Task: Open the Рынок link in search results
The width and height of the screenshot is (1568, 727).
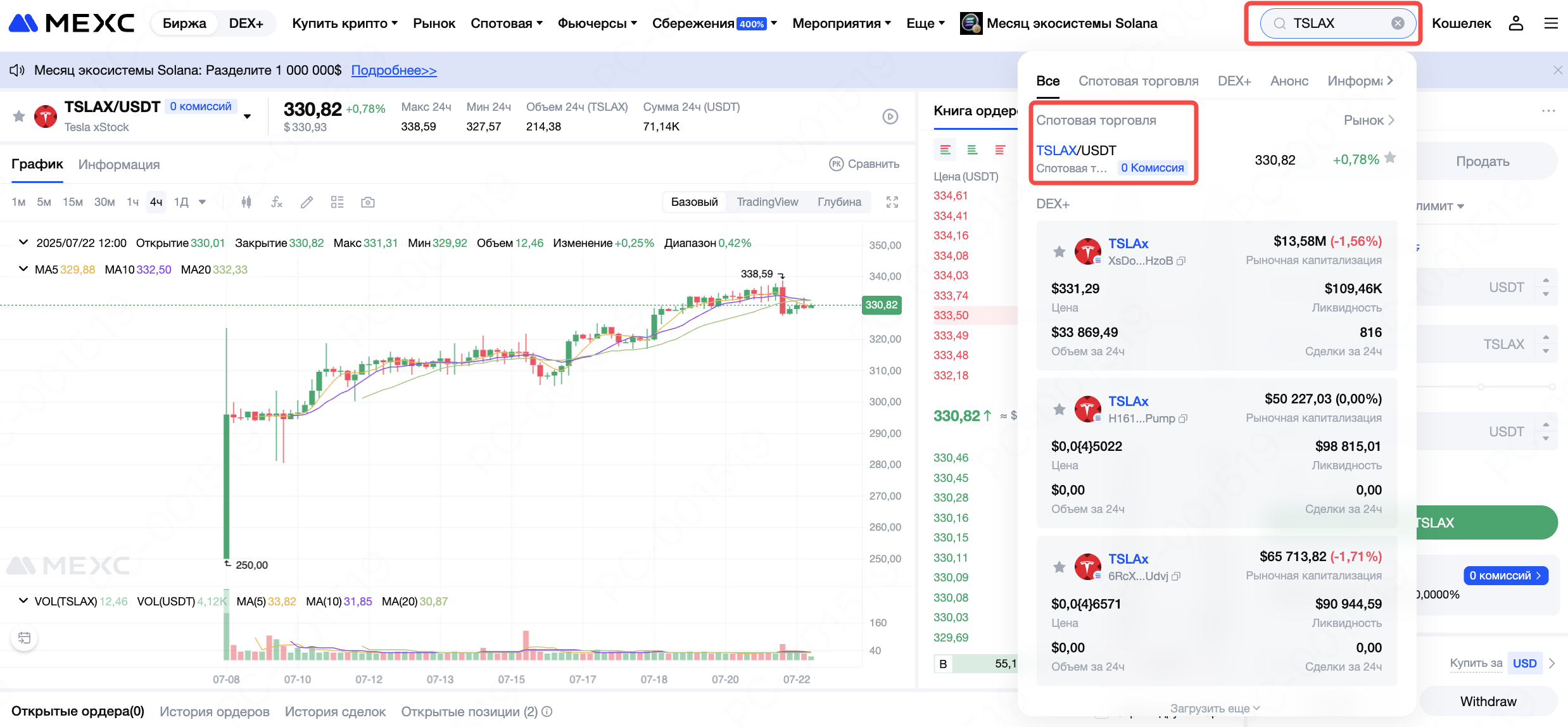Action: (x=1369, y=120)
